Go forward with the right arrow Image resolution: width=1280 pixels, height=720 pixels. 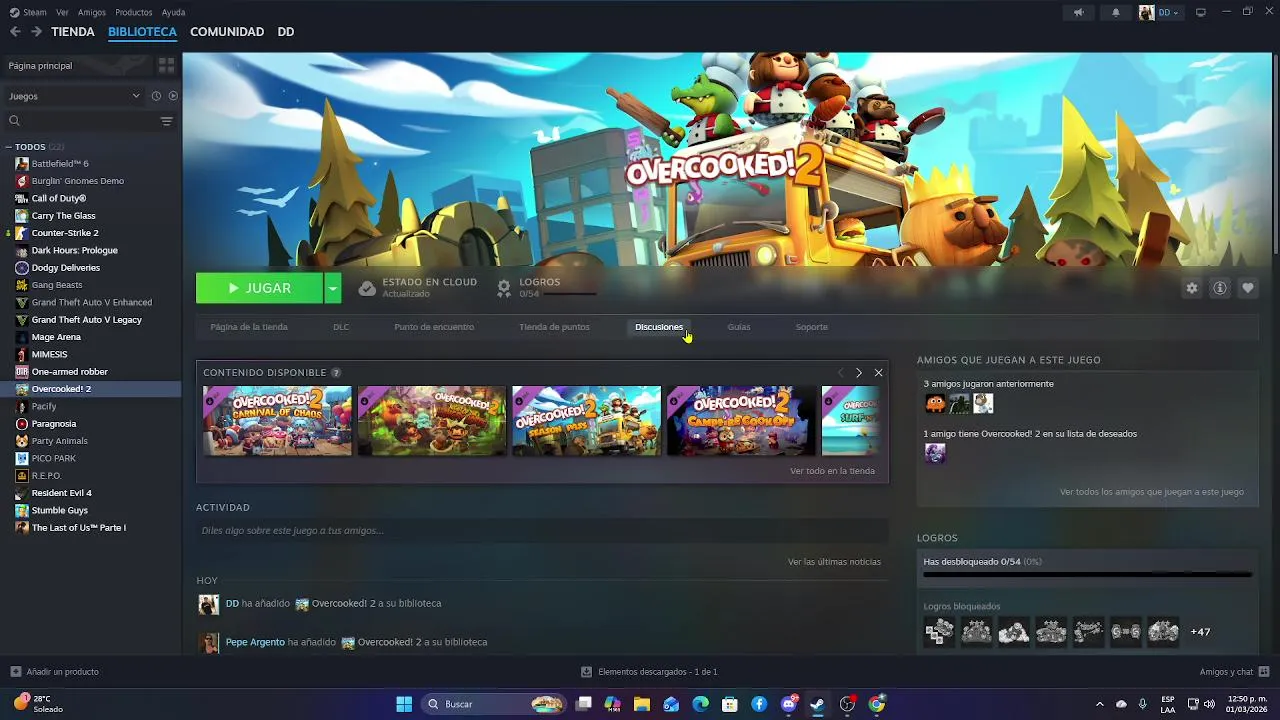pyautogui.click(x=36, y=32)
